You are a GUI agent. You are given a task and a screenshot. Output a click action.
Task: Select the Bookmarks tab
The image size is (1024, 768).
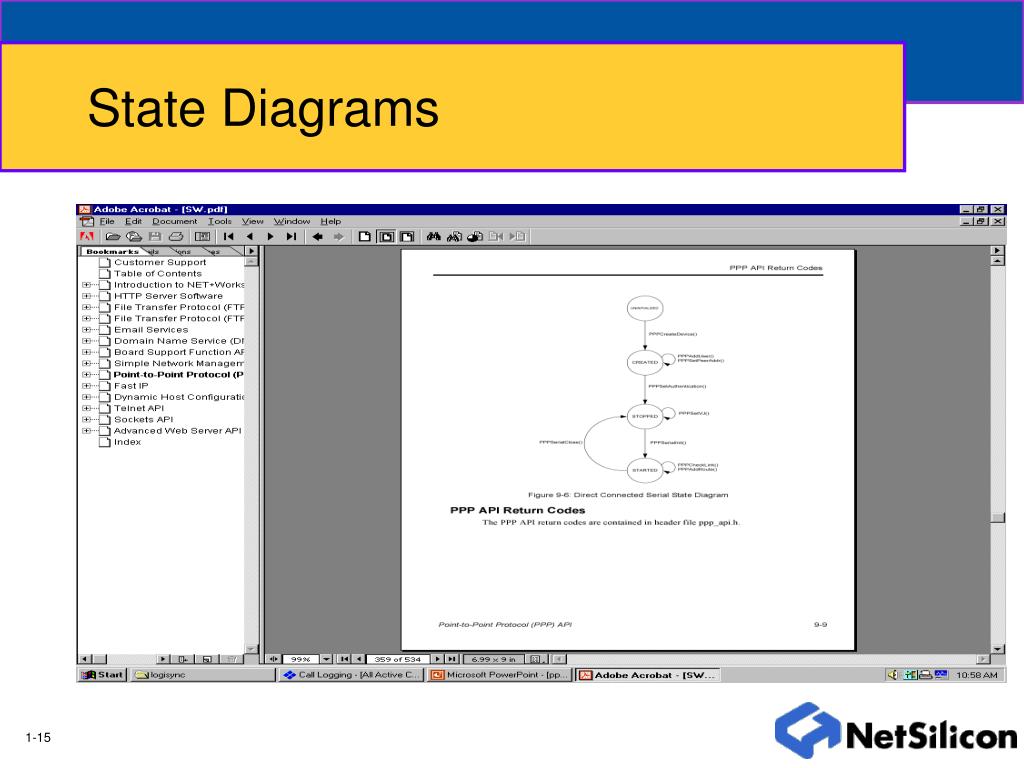pos(112,251)
